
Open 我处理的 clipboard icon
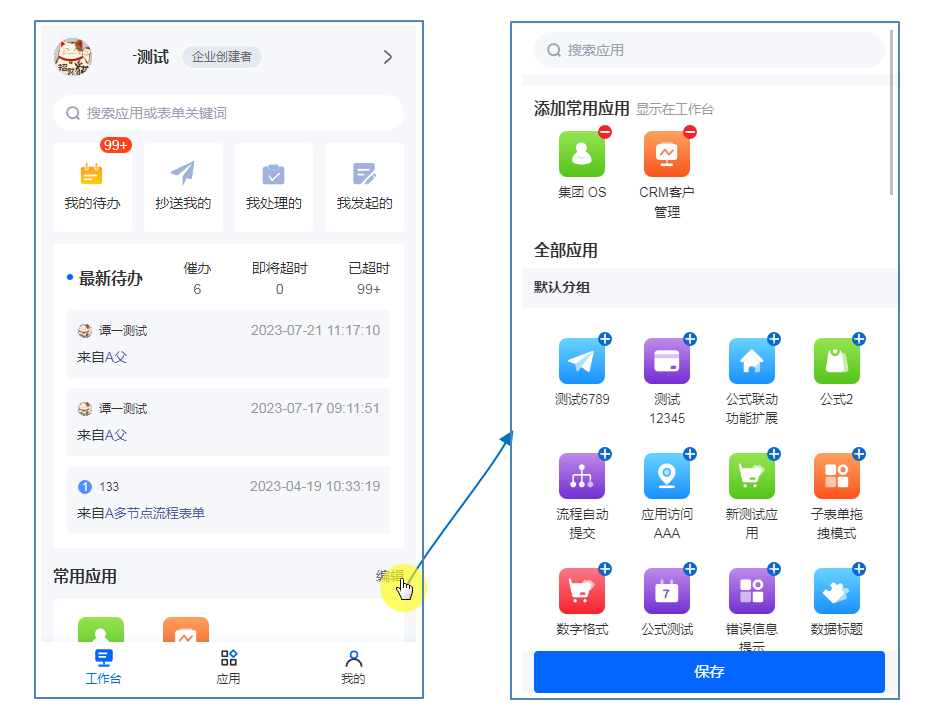coord(273,174)
